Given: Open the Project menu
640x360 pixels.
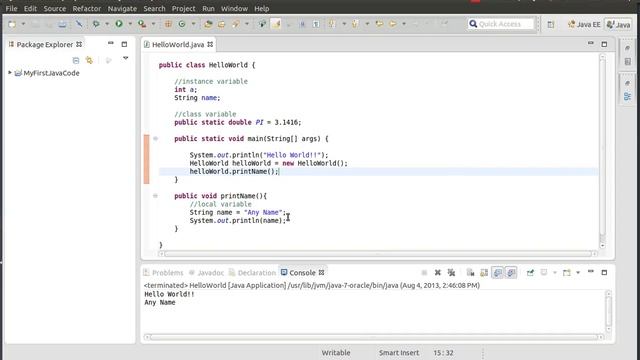Looking at the screenshot, I should [183, 8].
